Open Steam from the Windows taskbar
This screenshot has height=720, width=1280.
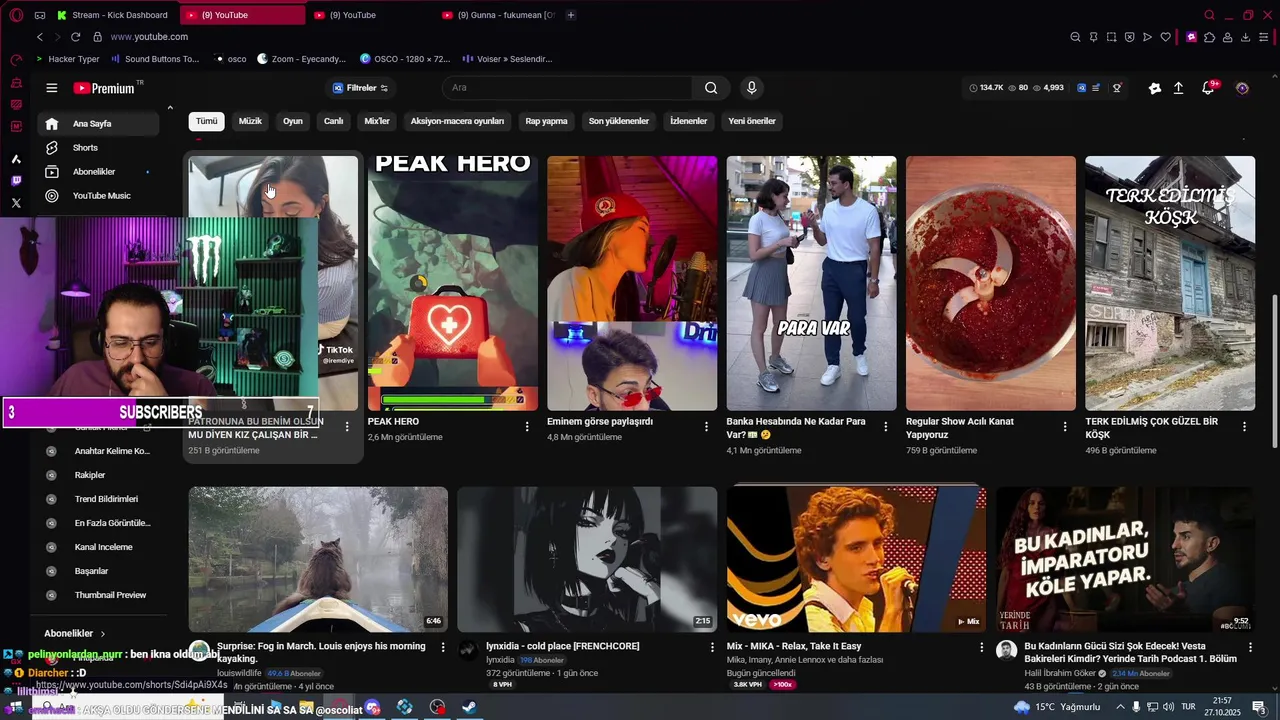(469, 707)
